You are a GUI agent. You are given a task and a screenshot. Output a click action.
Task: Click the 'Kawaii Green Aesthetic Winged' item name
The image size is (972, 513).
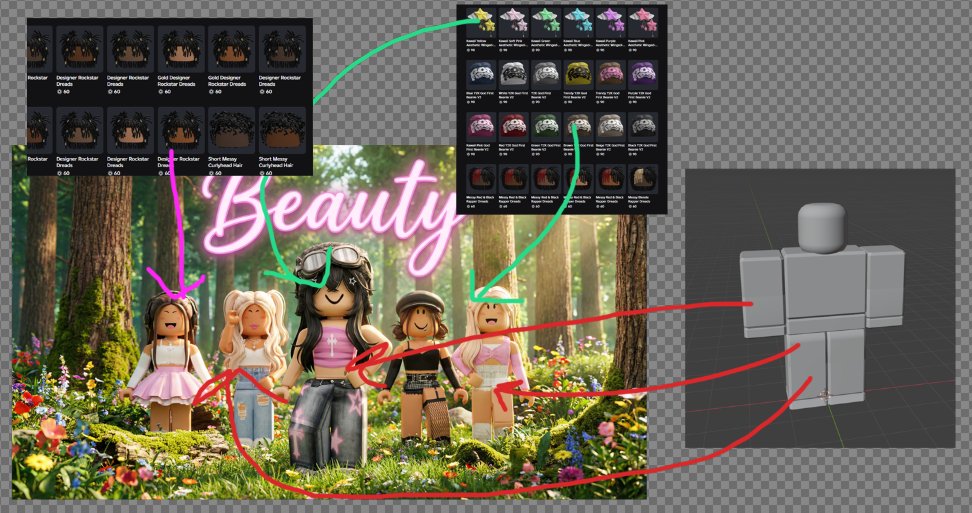tap(546, 42)
